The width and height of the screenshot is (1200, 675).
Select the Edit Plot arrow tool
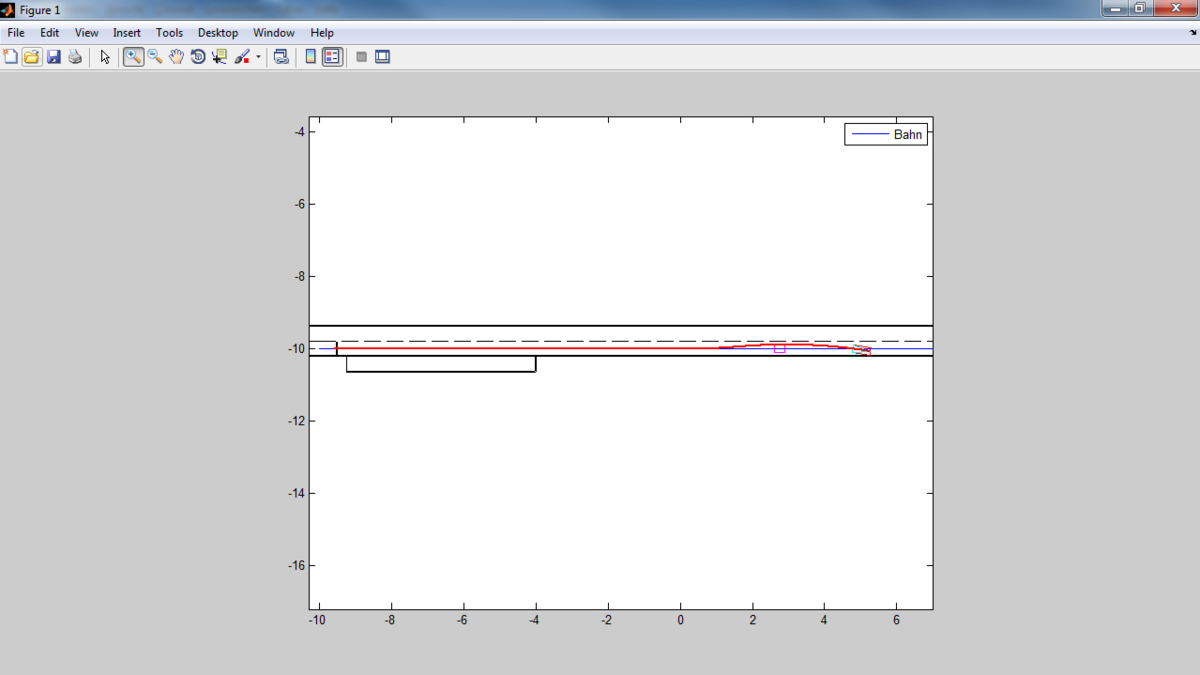[105, 57]
